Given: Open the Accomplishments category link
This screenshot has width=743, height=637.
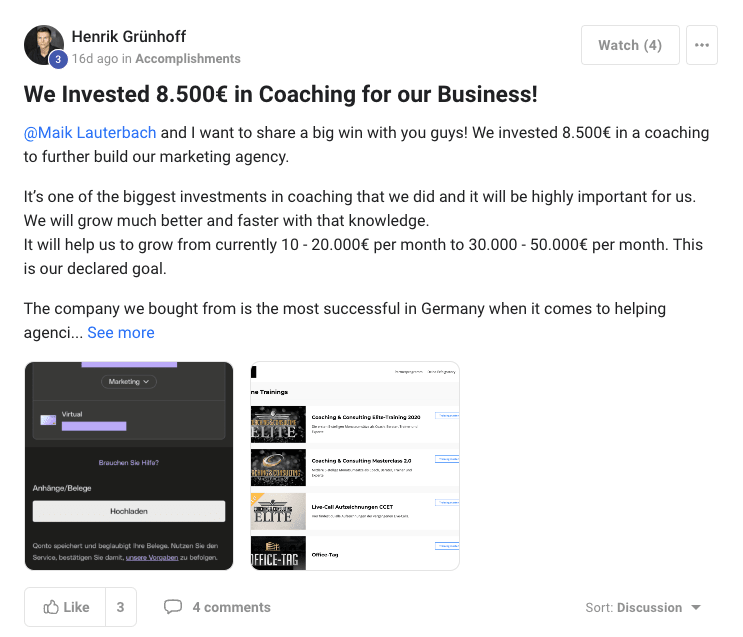Looking at the screenshot, I should [x=188, y=59].
